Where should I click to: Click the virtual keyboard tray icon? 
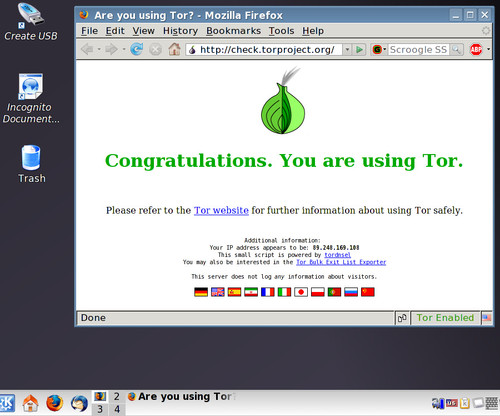tap(492, 403)
